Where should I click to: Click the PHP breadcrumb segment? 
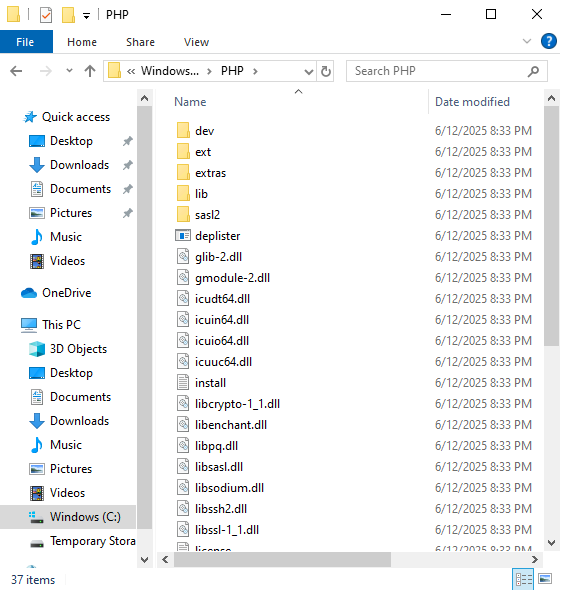tap(232, 71)
